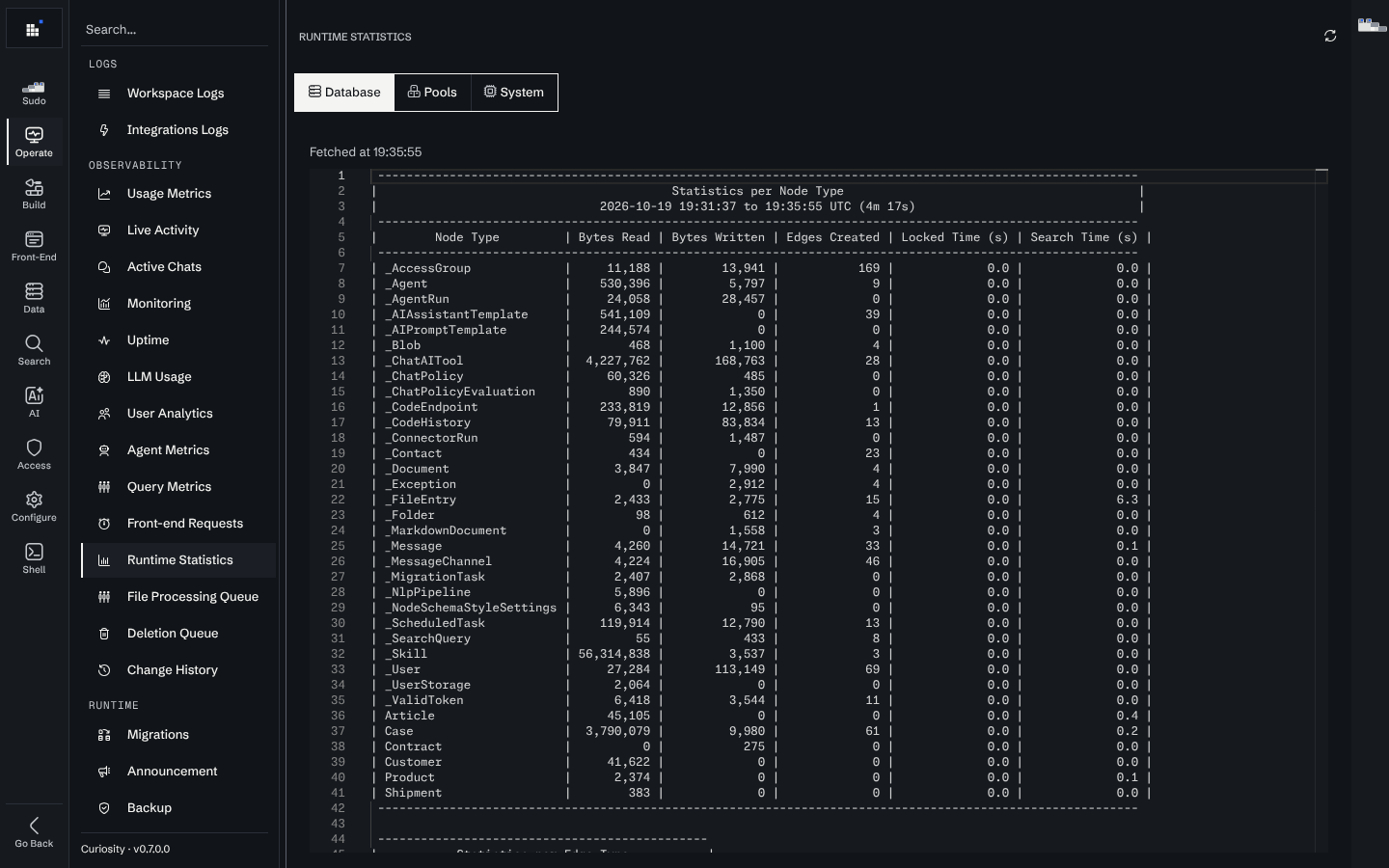The height and width of the screenshot is (868, 1389).
Task: Open LLM Usage
Action: 178,377
